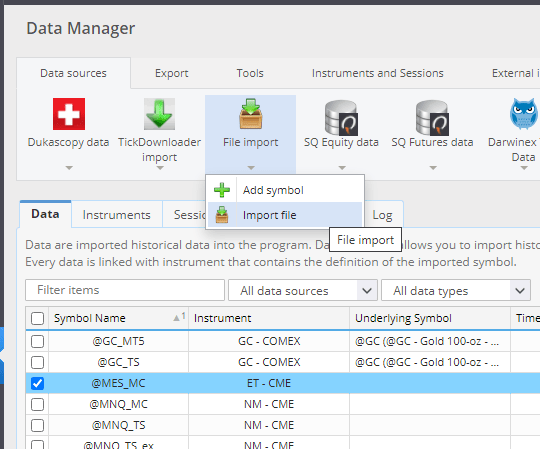
Task: Expand the File import dropdown arrow
Action: [251, 168]
